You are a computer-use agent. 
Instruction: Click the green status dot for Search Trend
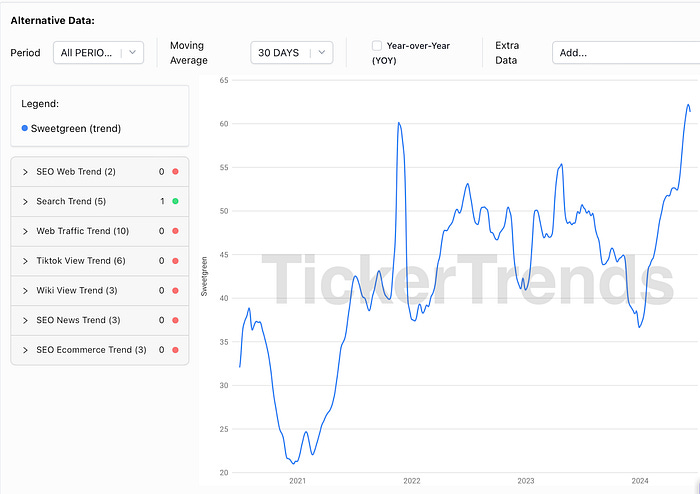click(x=175, y=201)
